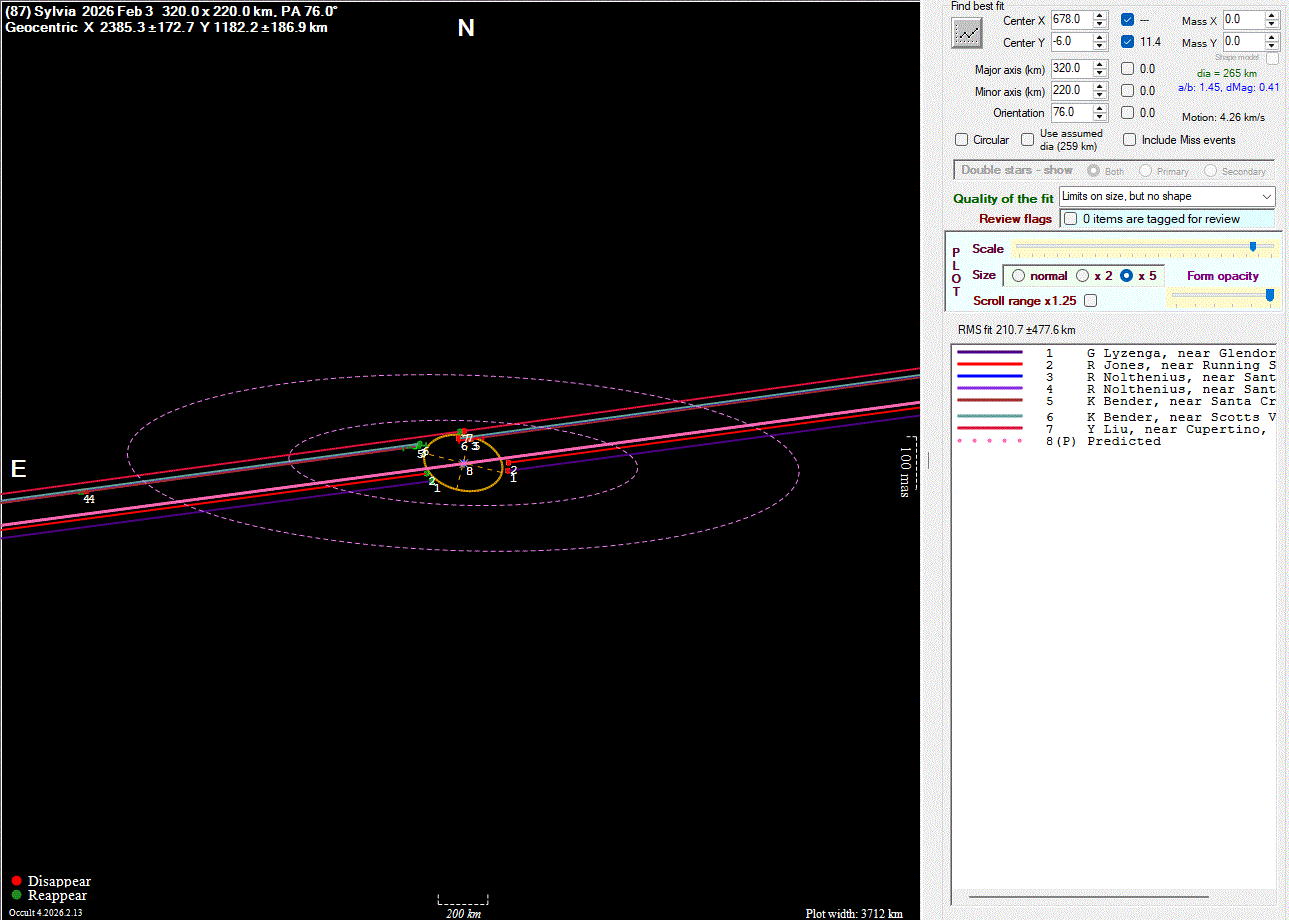Enable the Circular checkbox
The image size is (1289, 920).
(x=962, y=140)
